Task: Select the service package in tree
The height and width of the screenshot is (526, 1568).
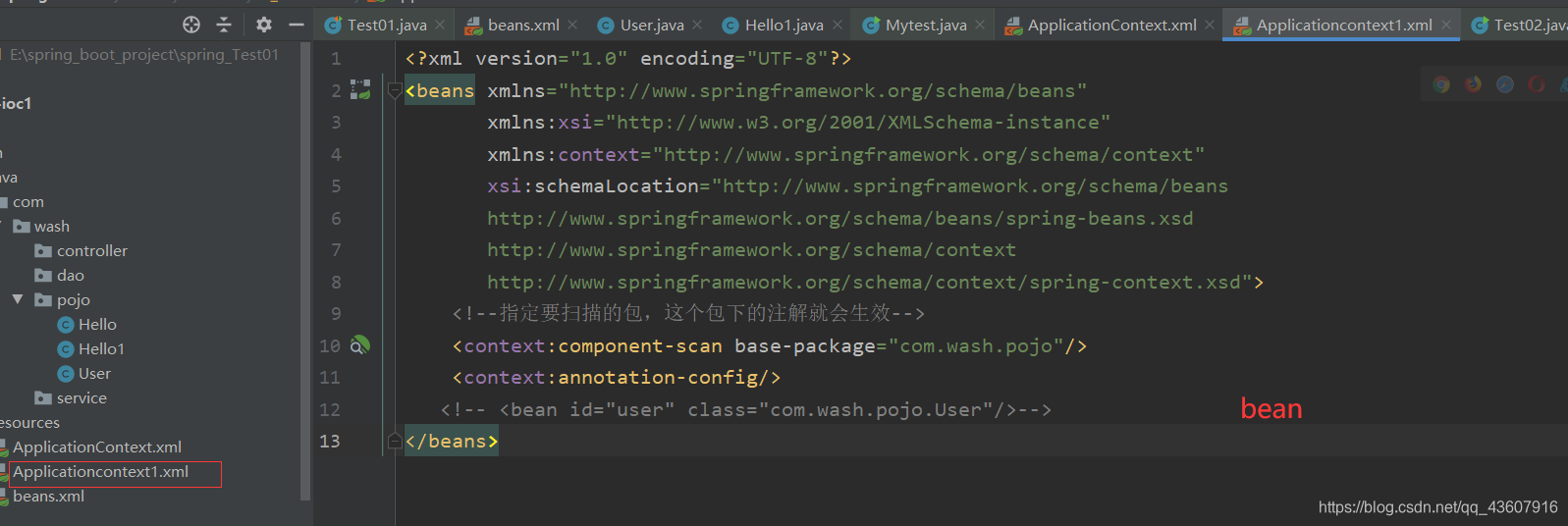Action: tap(81, 398)
